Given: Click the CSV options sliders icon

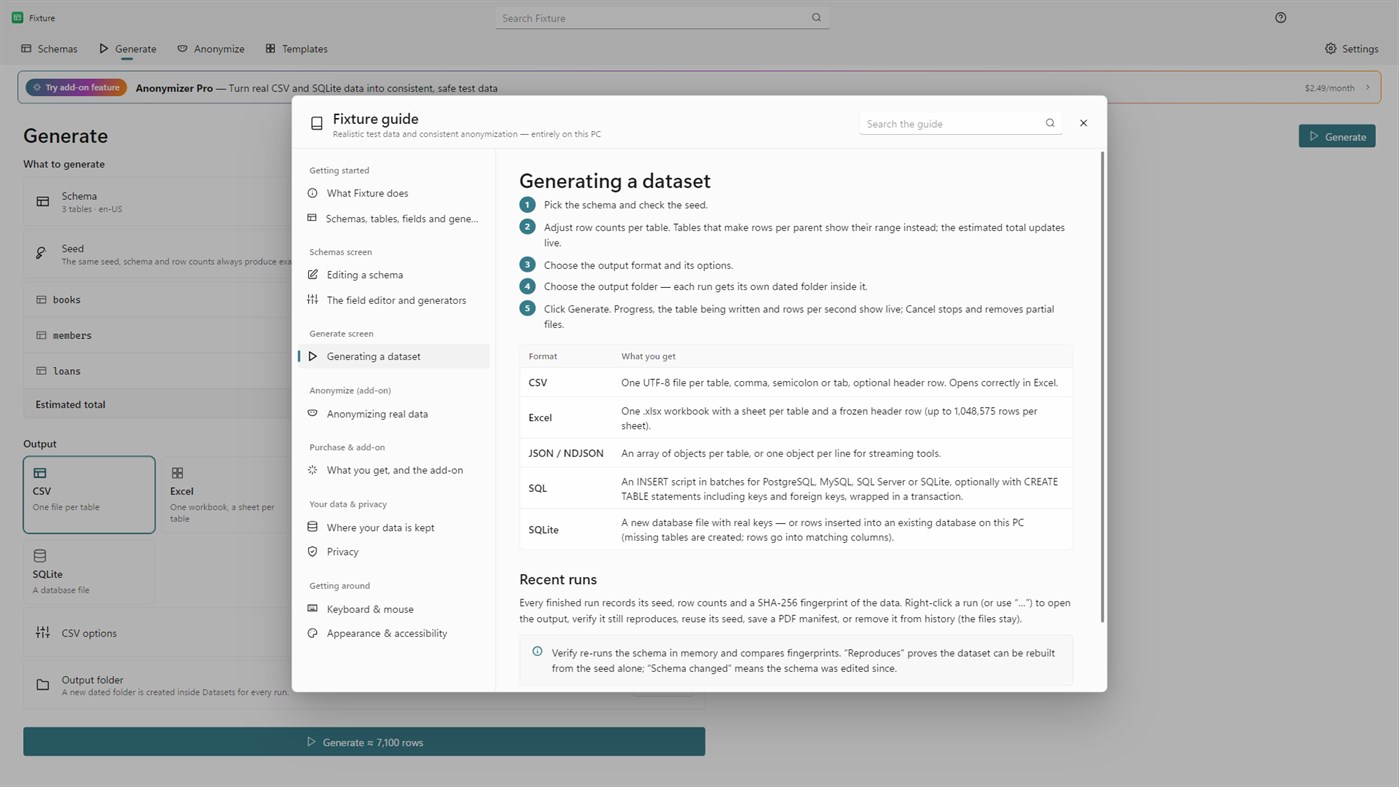Looking at the screenshot, I should point(43,633).
